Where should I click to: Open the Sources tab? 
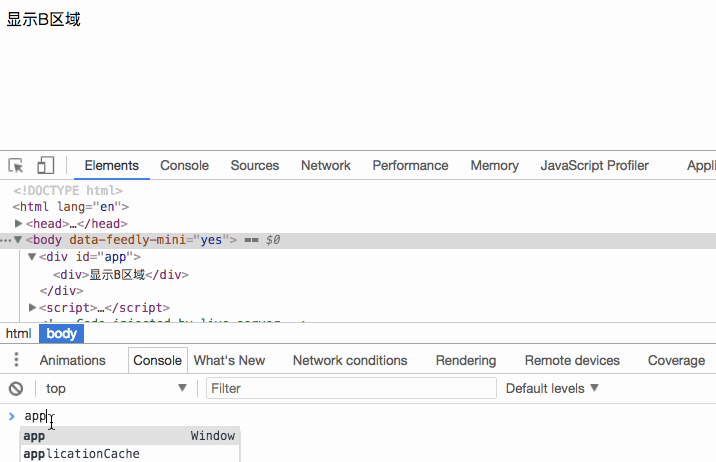point(255,165)
